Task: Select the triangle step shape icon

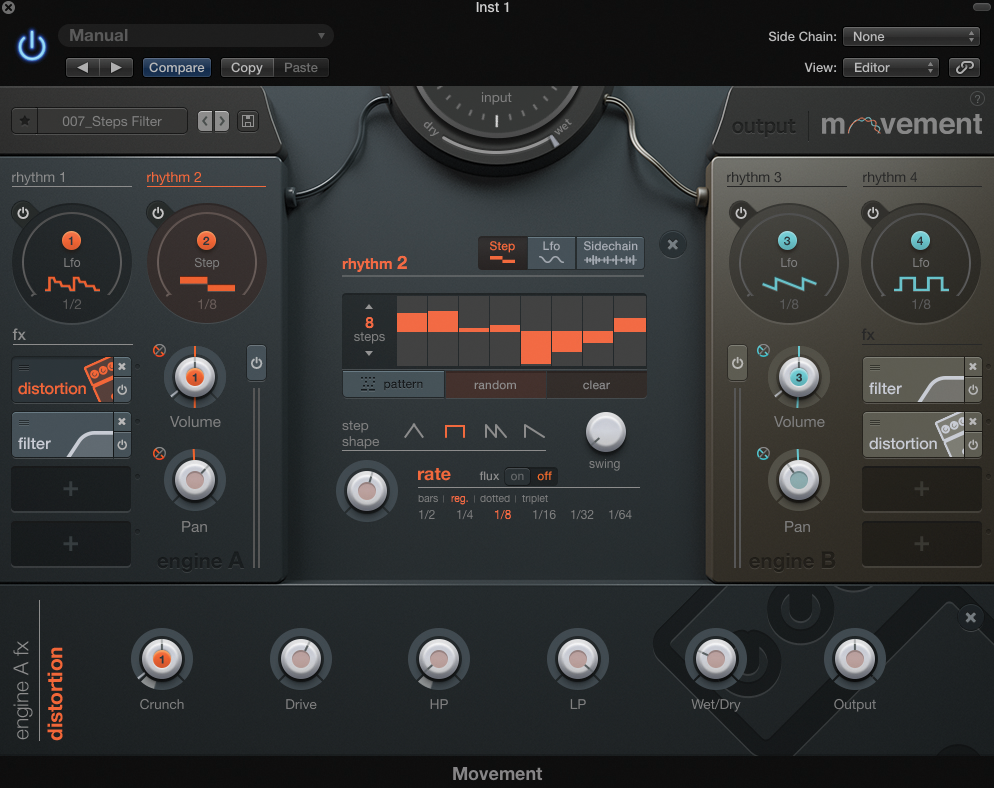Action: (x=414, y=432)
